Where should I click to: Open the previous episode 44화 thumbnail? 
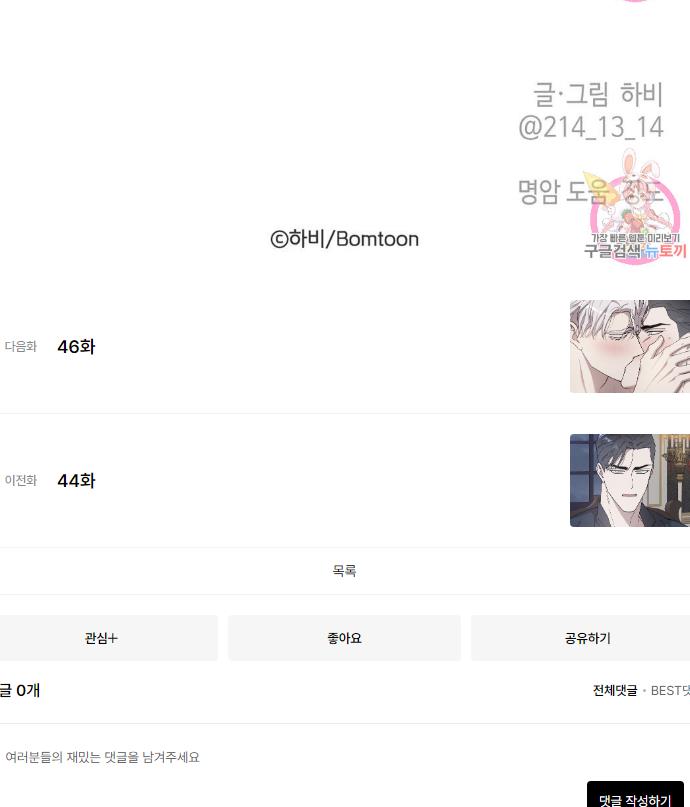(630, 480)
